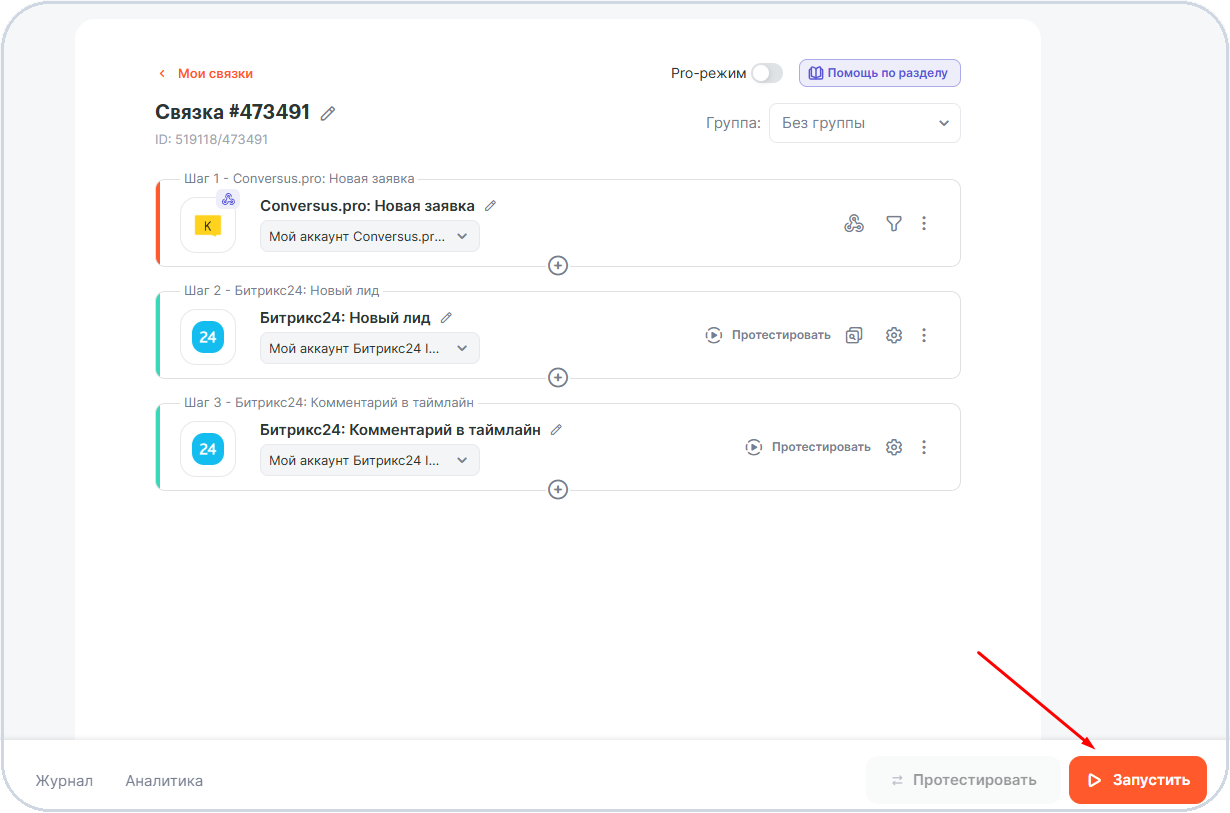Click the Шаг 2 - Битрикс24: Новый лид label
This screenshot has width=1230, height=813.
click(x=282, y=291)
